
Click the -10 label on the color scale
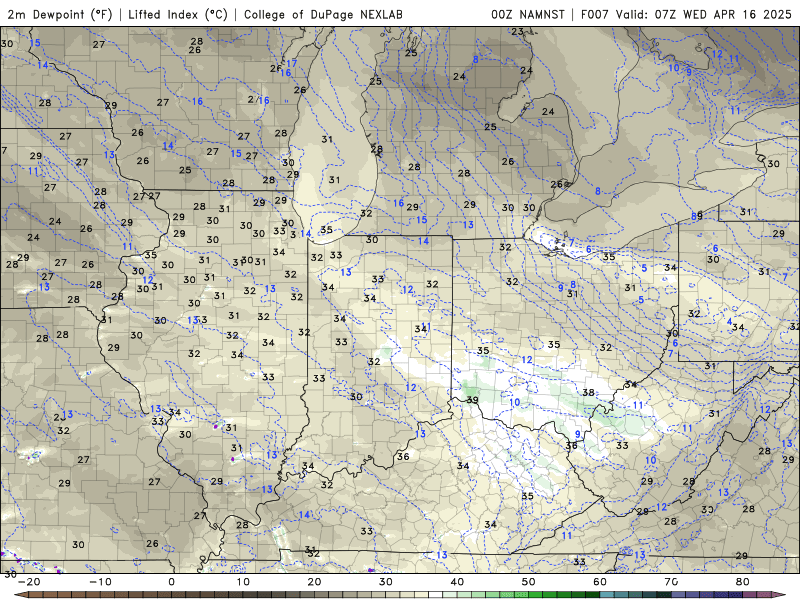point(100,582)
